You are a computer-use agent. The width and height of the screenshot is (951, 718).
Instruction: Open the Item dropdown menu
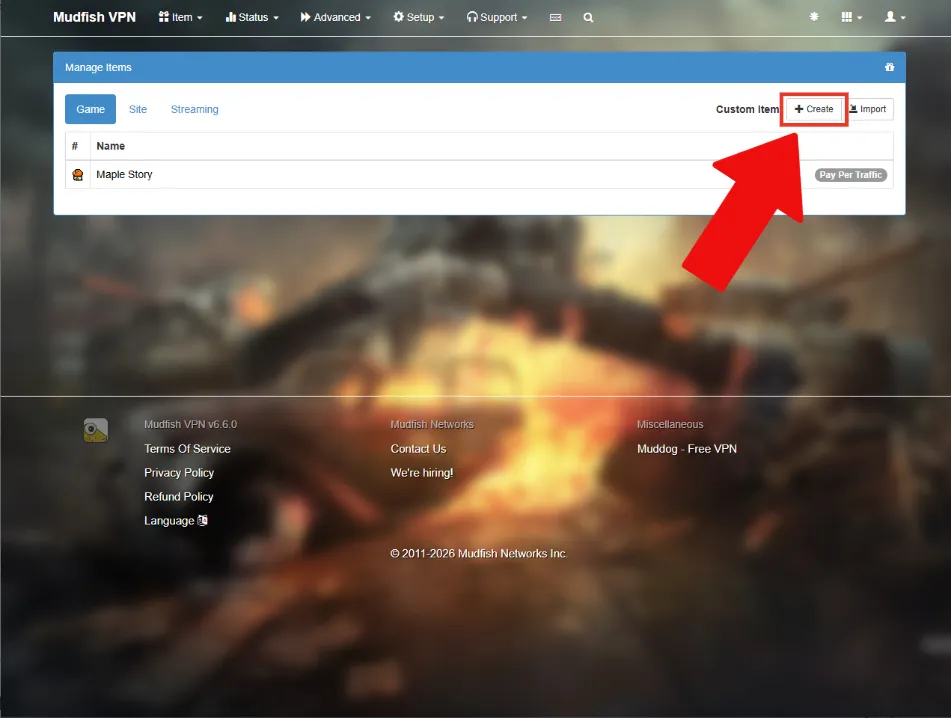click(181, 17)
